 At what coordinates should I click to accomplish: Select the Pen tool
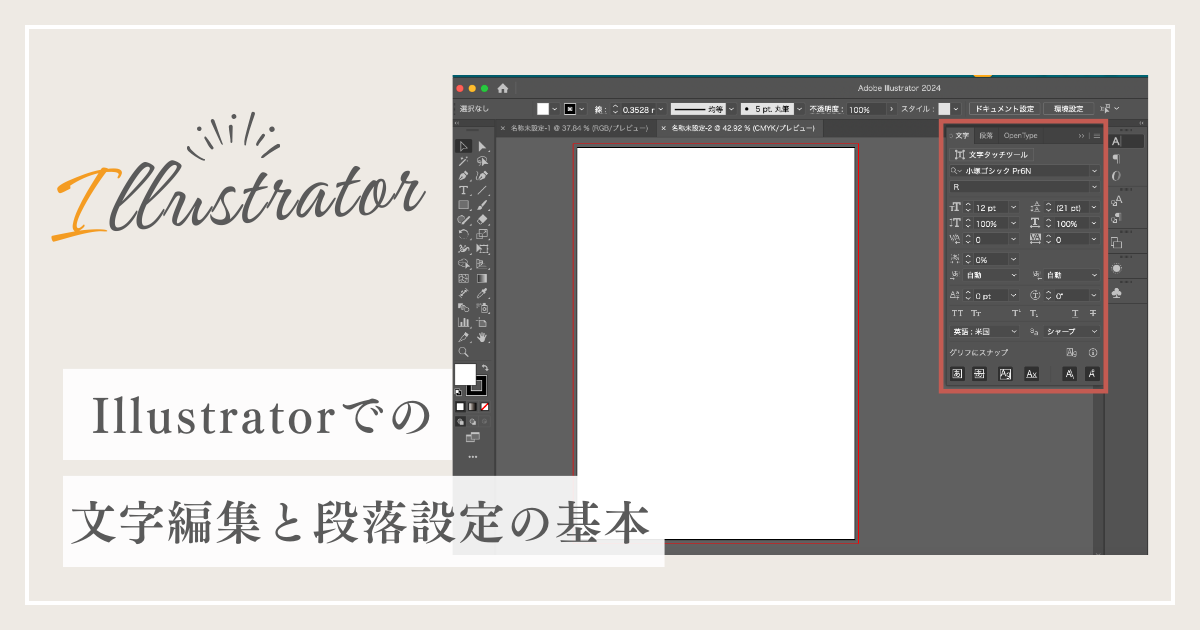tap(464, 176)
